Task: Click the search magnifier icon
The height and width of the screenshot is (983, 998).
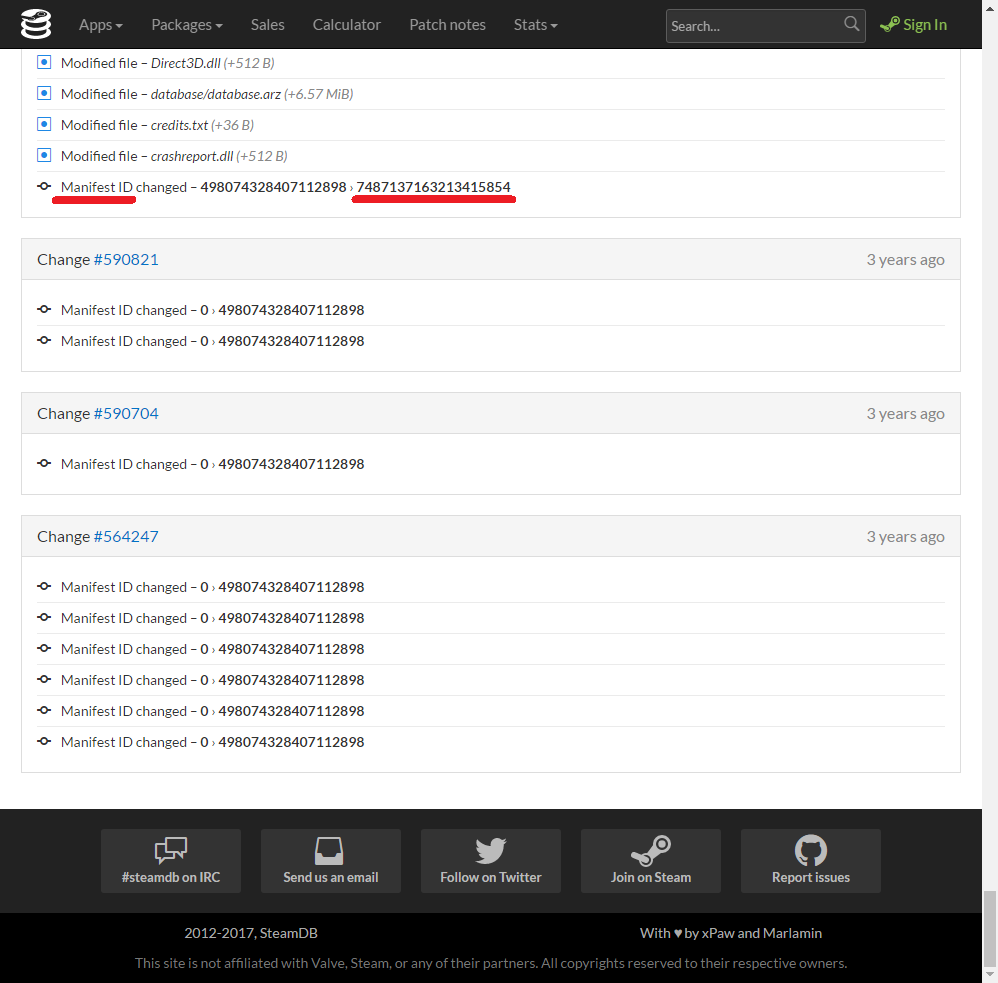Action: click(851, 25)
